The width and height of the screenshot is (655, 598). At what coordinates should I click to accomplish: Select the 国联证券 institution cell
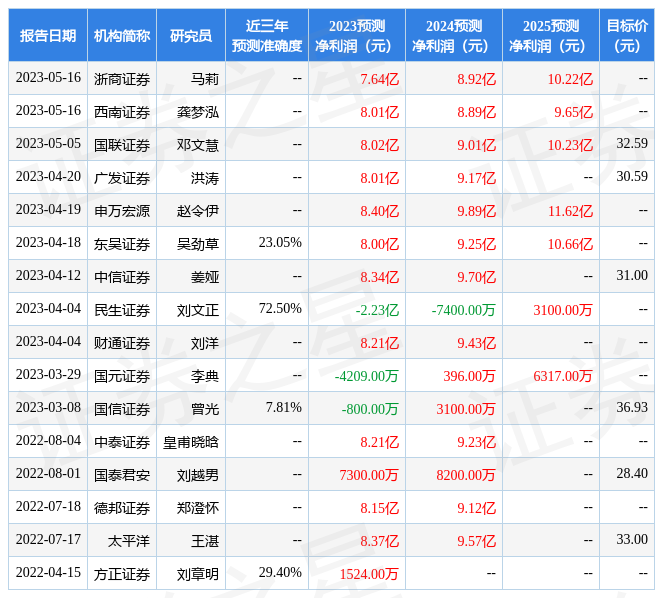pyautogui.click(x=122, y=145)
